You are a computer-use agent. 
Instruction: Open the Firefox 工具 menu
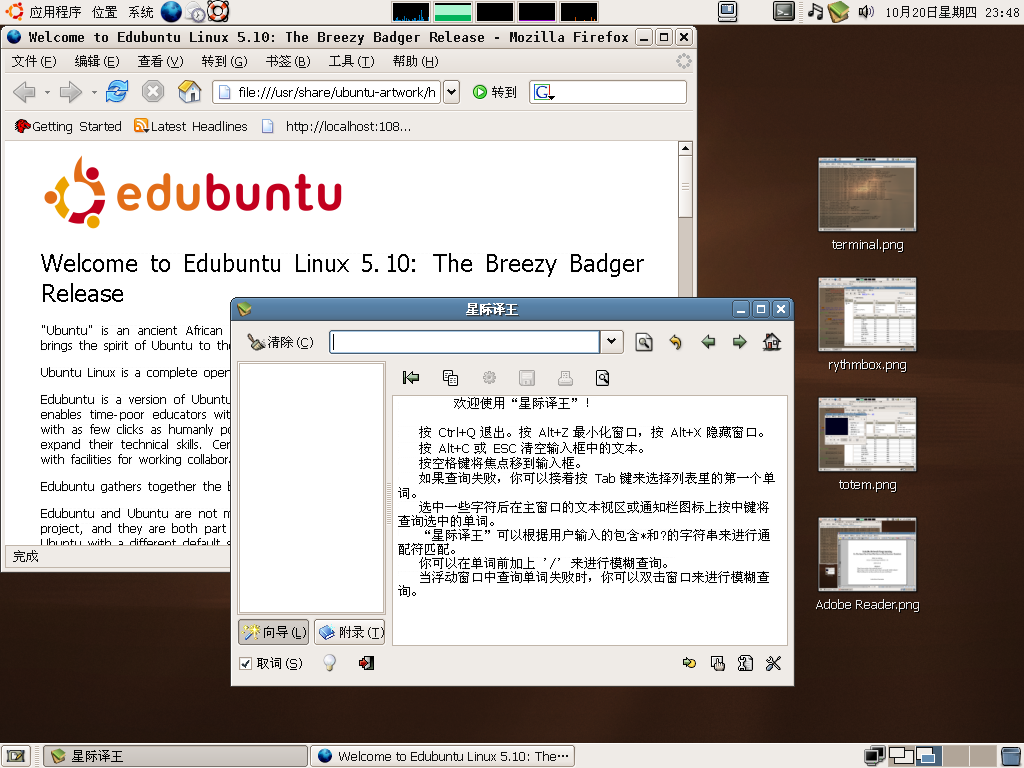pos(351,61)
